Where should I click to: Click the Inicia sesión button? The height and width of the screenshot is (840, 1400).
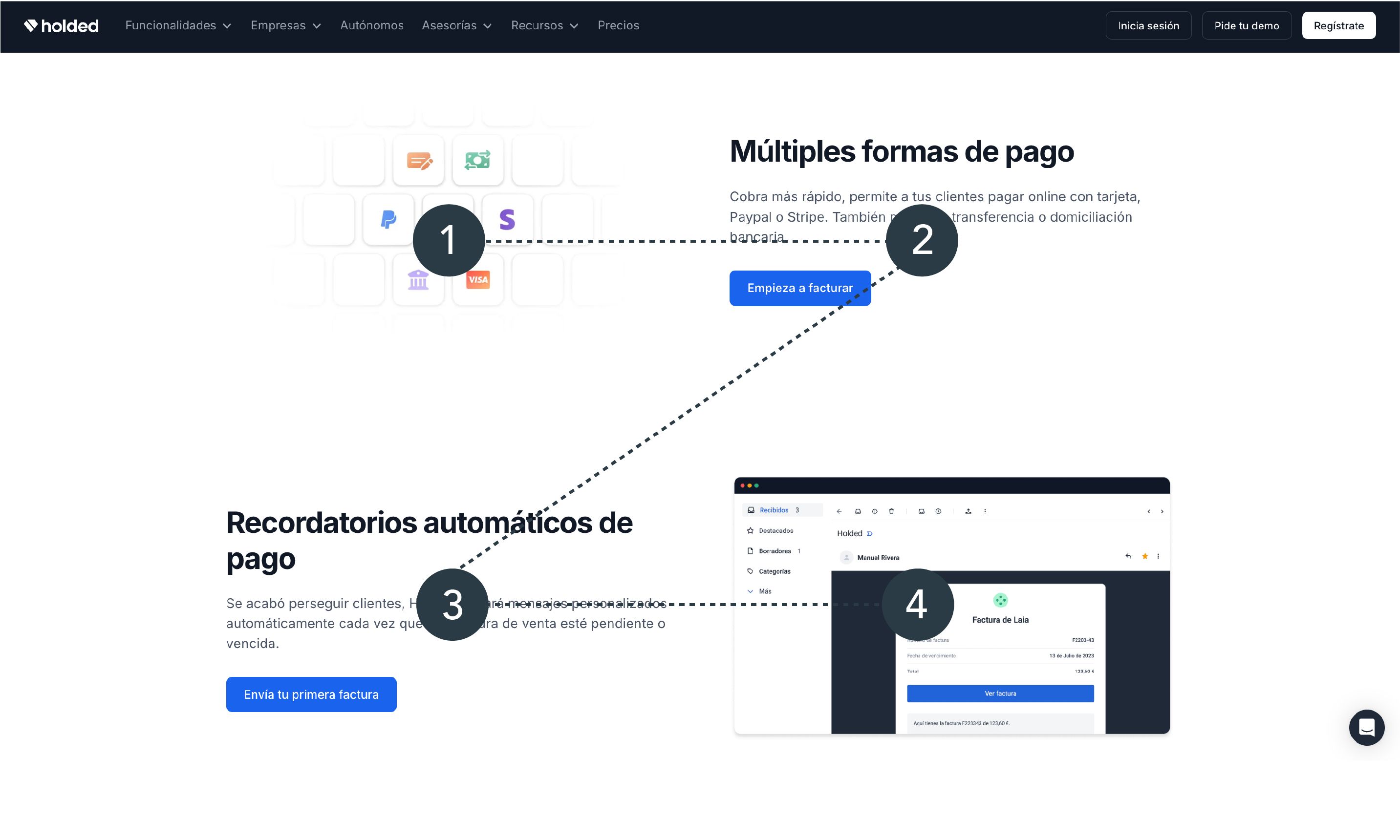[x=1148, y=25]
